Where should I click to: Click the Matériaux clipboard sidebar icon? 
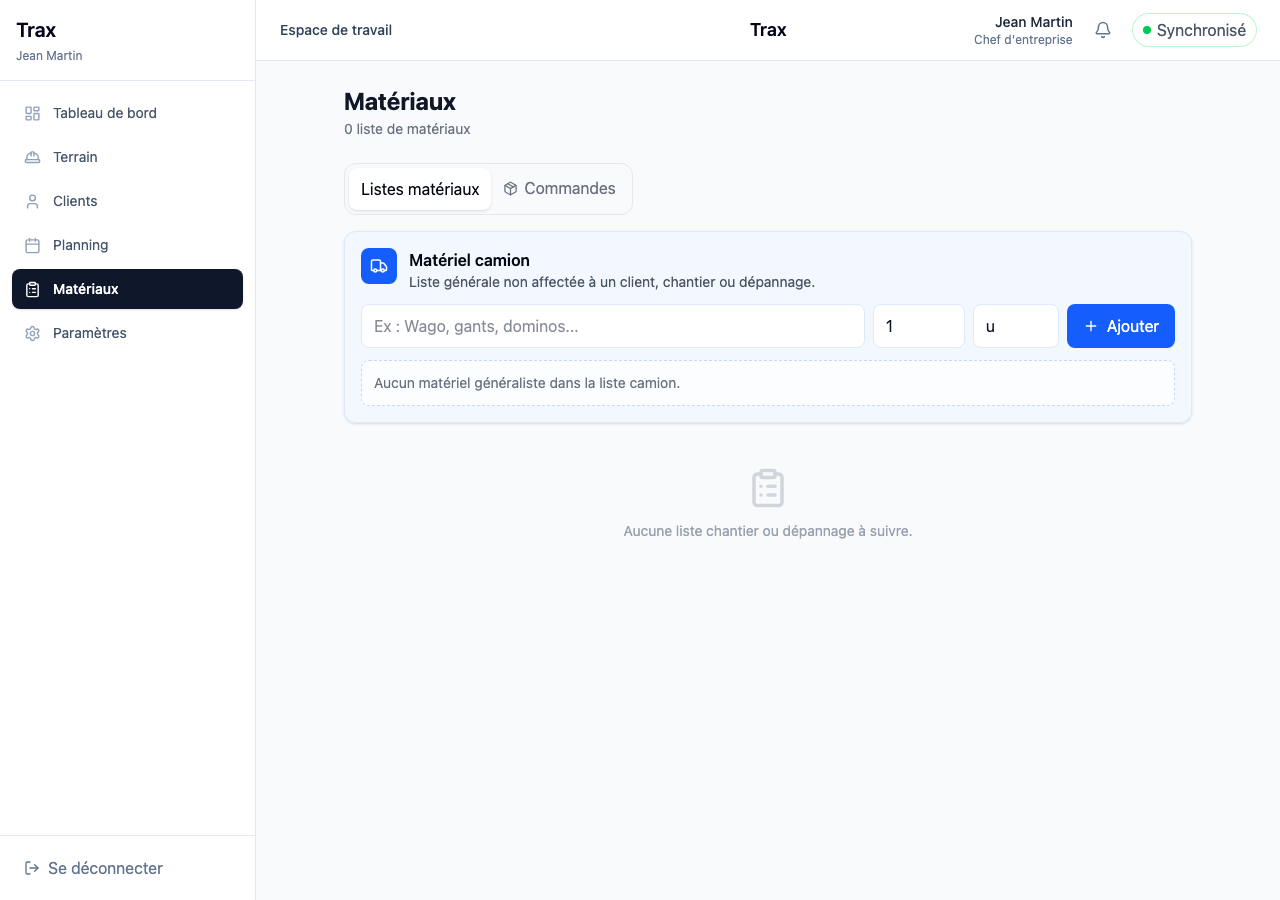coord(33,289)
